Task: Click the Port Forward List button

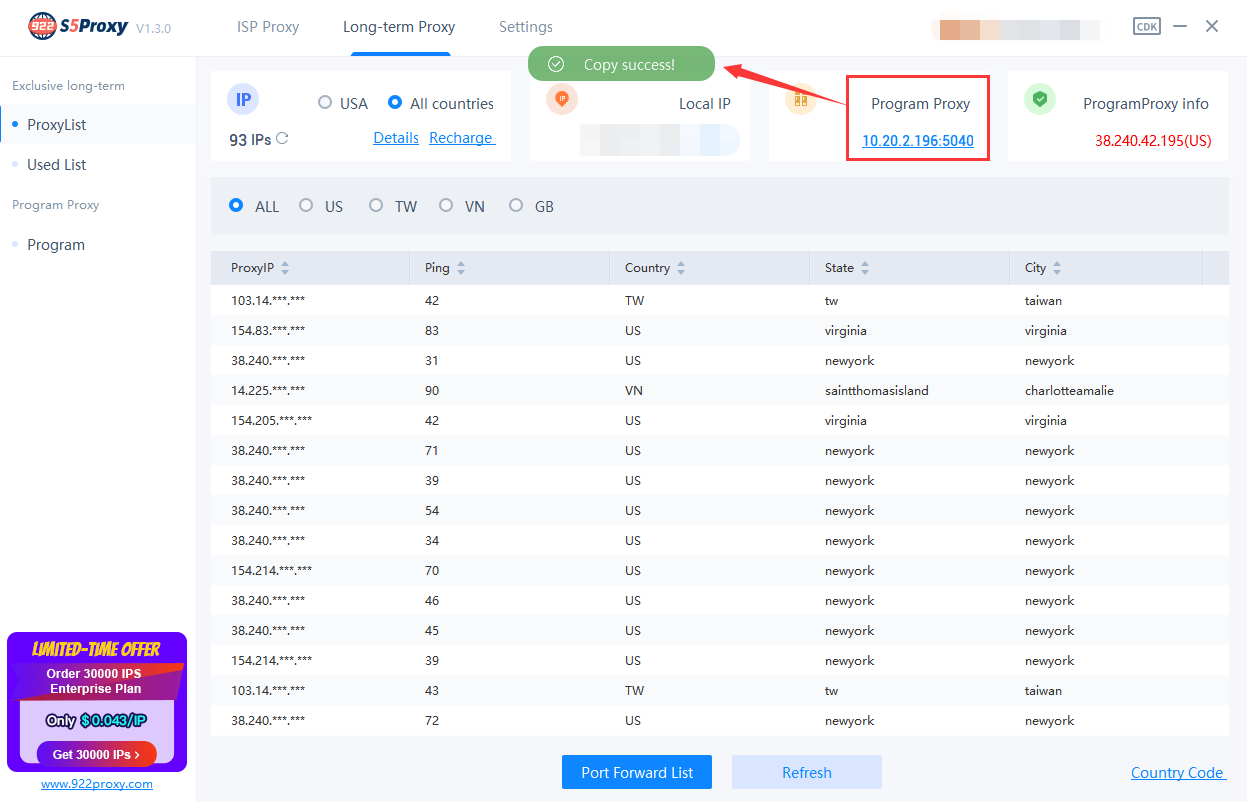Action: 637,772
